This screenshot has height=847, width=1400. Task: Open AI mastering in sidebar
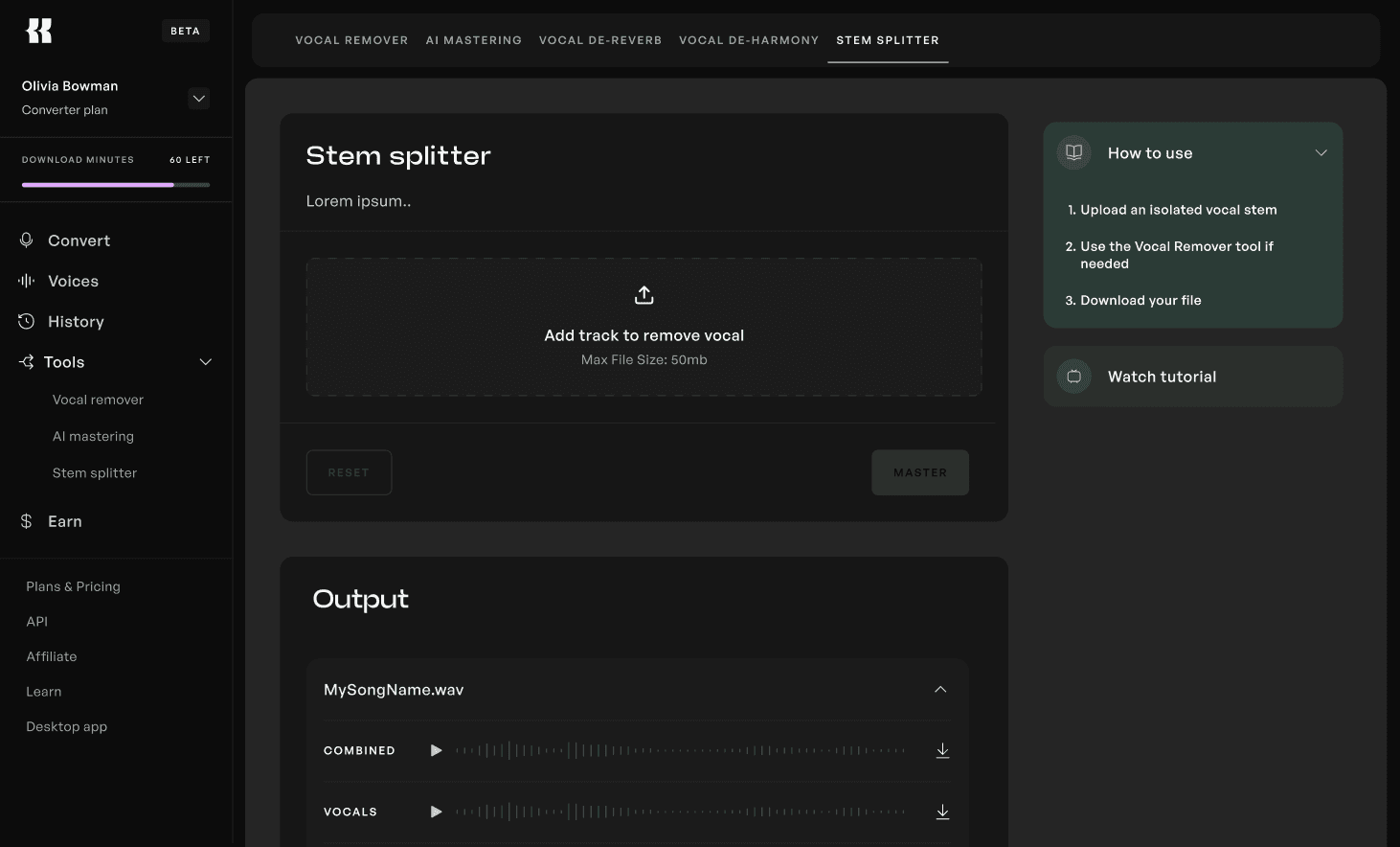coord(93,436)
